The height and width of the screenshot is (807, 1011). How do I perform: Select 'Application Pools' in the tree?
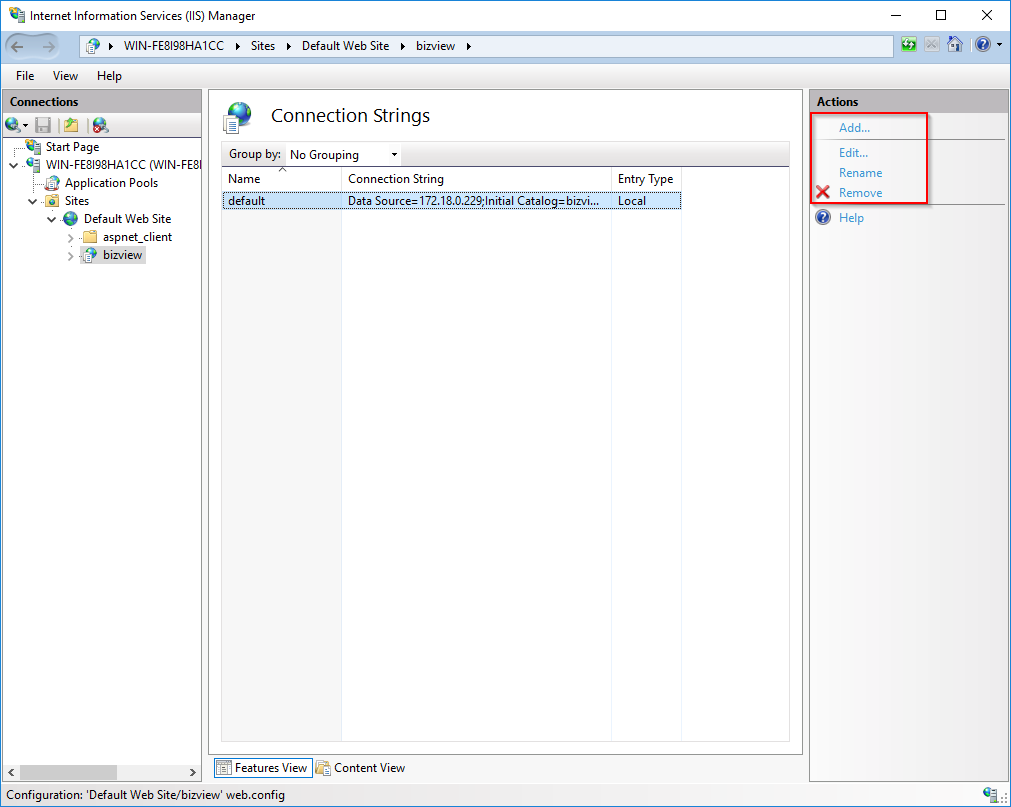point(112,183)
